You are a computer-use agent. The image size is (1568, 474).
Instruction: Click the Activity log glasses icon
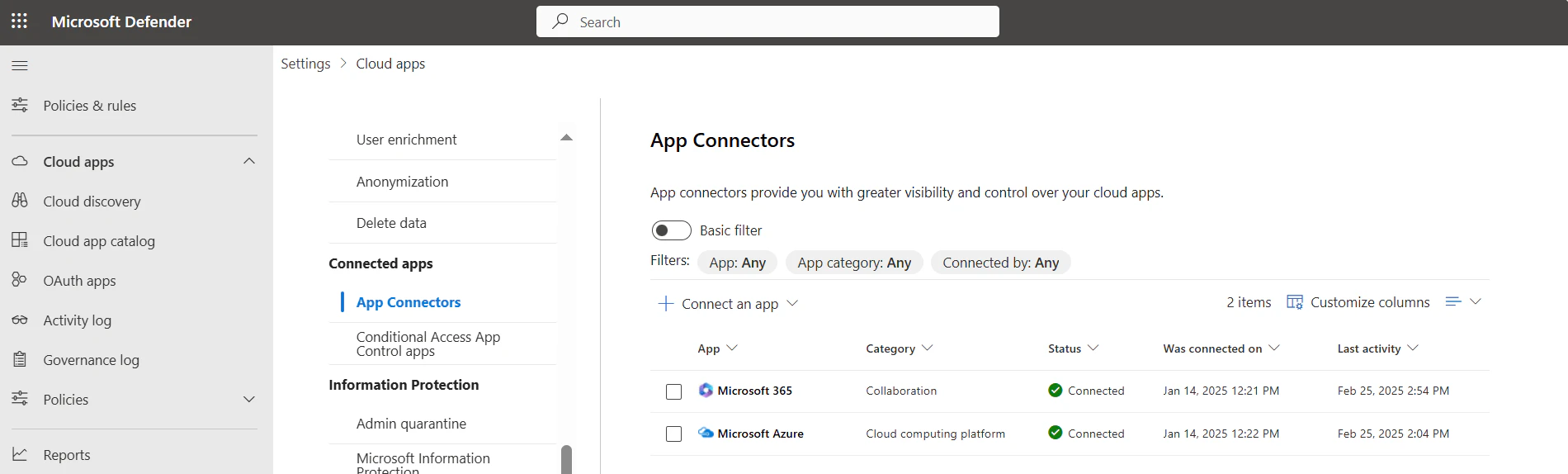pos(20,320)
